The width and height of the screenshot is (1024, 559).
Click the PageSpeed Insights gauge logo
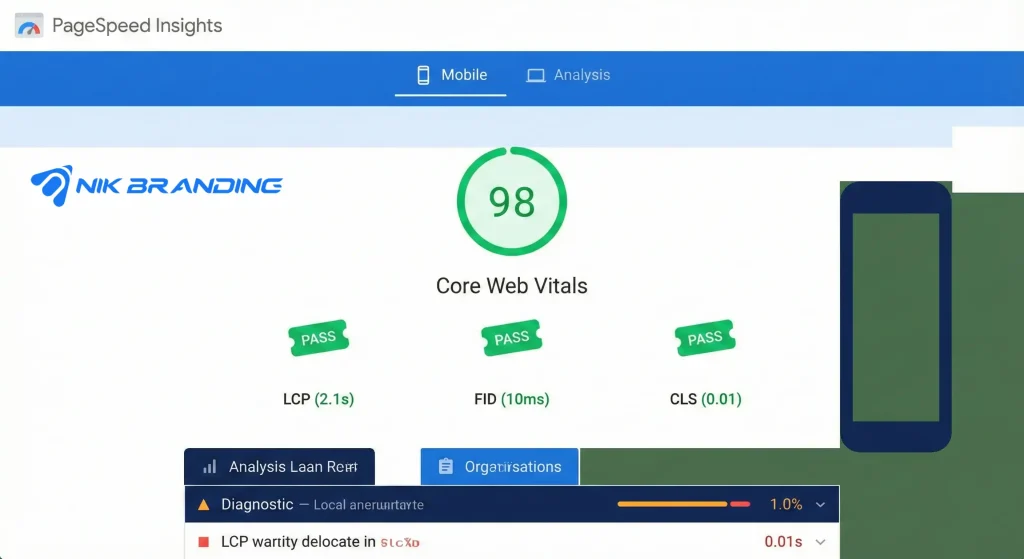29,25
